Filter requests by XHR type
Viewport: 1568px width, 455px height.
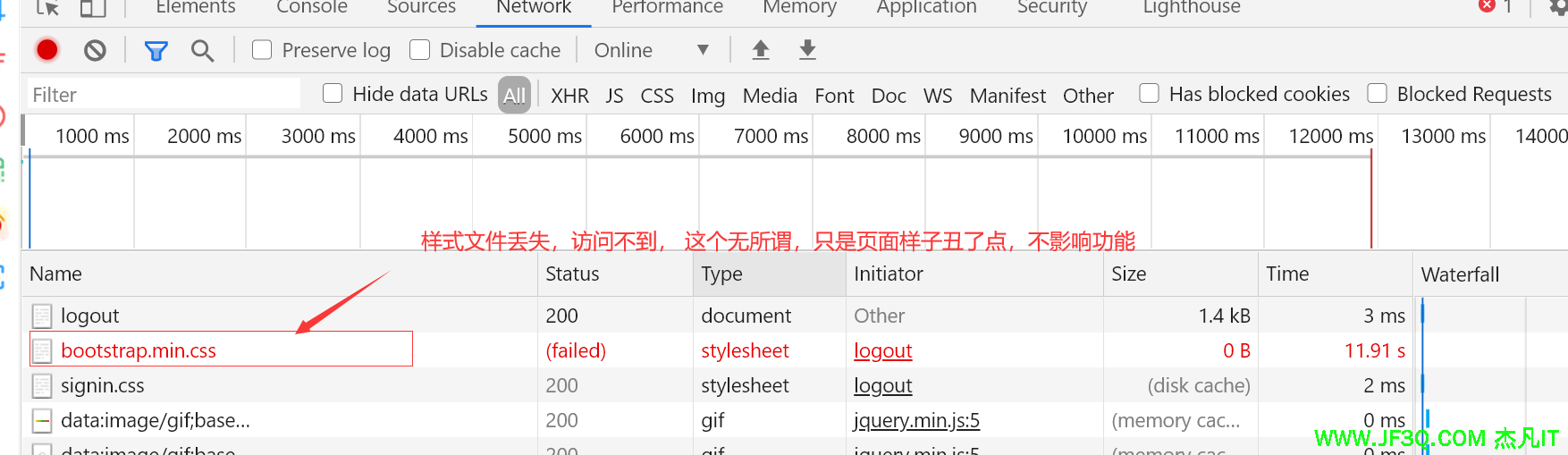tap(569, 96)
